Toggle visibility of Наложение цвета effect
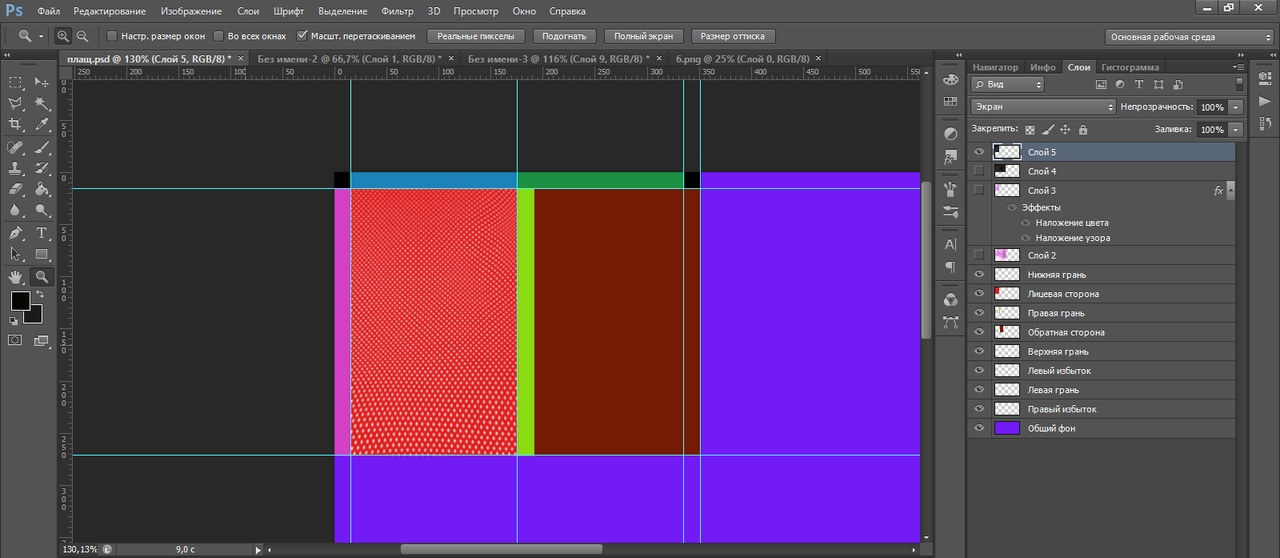The width and height of the screenshot is (1280, 558). coord(1026,223)
